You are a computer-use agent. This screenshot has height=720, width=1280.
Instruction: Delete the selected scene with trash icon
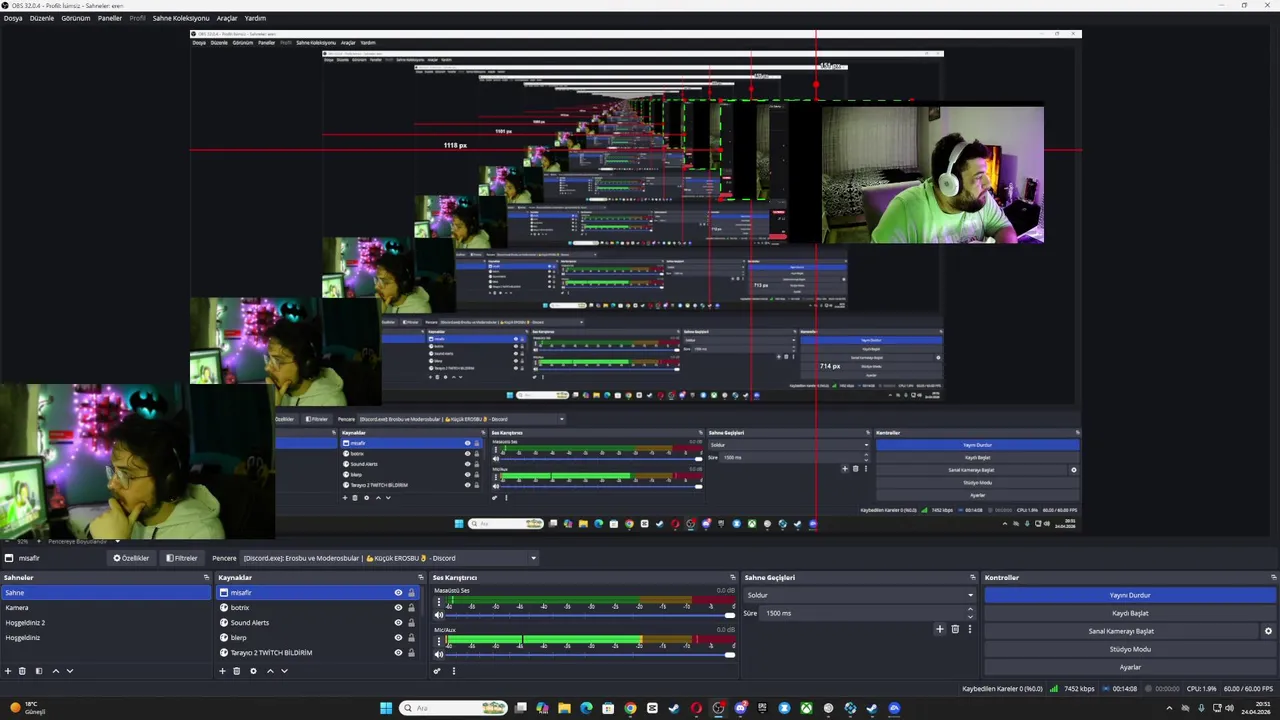tap(22, 671)
